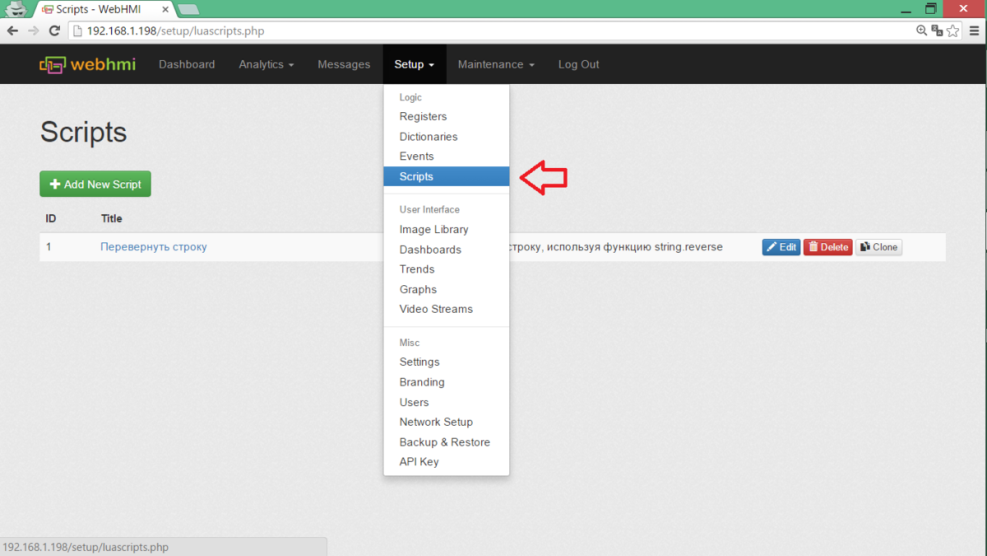Select Events from Setup menu
This screenshot has height=556, width=987.
coord(446,156)
